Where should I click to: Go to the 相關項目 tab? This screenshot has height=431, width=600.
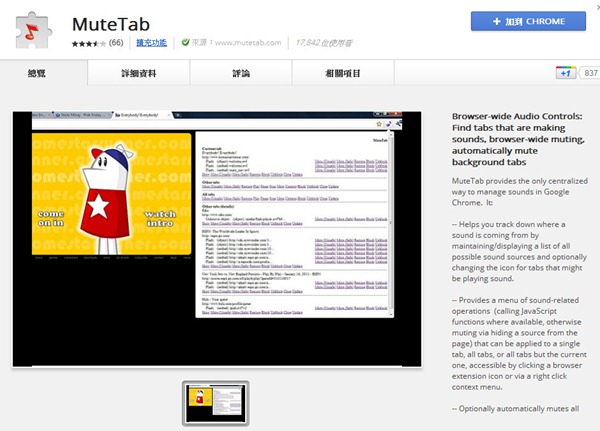click(343, 73)
